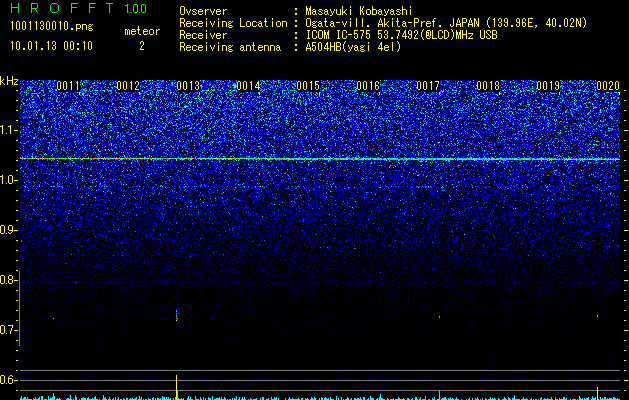Click the bright carrier line near 1.04 kHz

[x=320, y=159]
